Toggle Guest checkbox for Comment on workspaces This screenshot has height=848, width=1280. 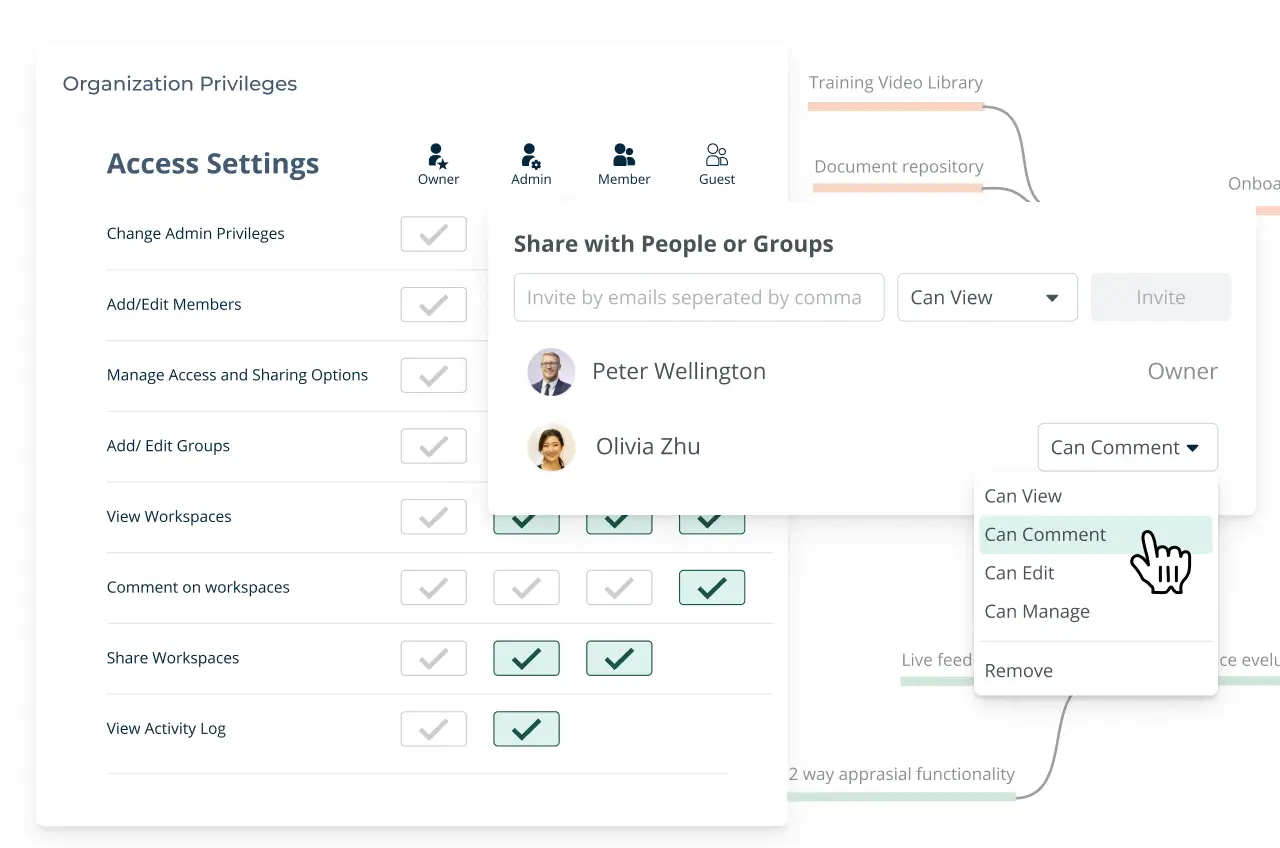pyautogui.click(x=711, y=588)
